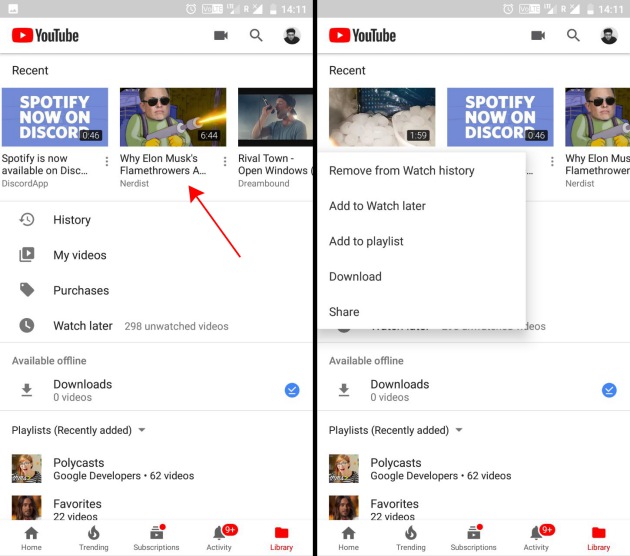
Task: Open Polycasts playlist in right screen
Action: [x=474, y=468]
